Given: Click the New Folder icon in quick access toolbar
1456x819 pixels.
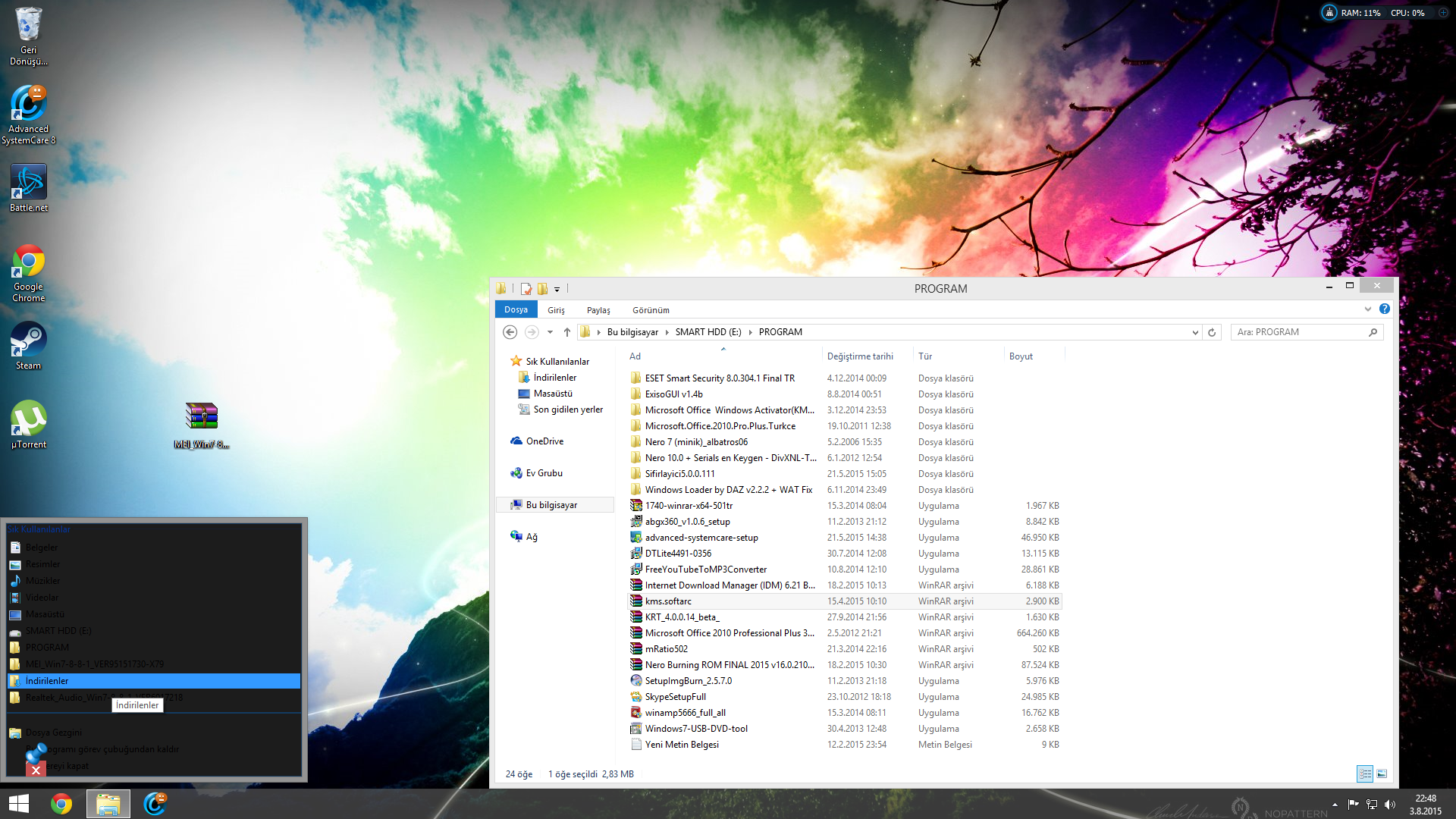Looking at the screenshot, I should [x=542, y=289].
